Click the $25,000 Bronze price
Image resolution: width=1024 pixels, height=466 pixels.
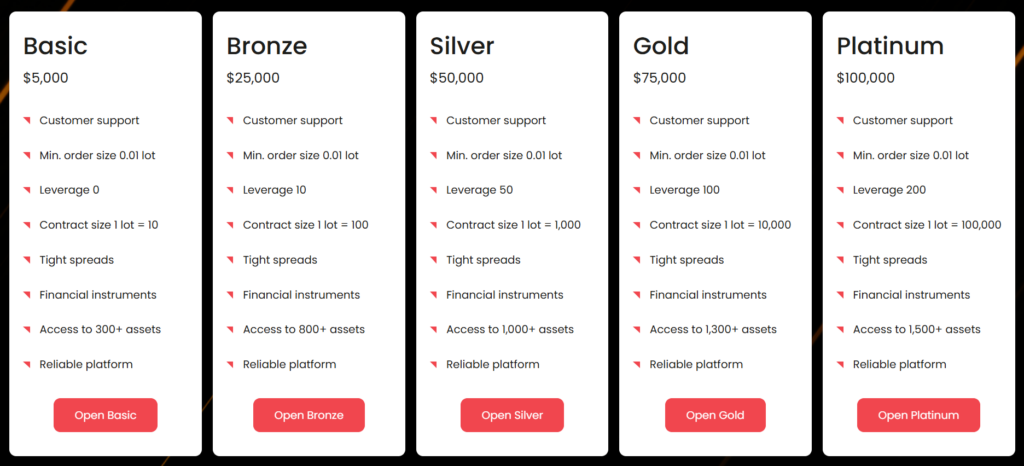(253, 78)
